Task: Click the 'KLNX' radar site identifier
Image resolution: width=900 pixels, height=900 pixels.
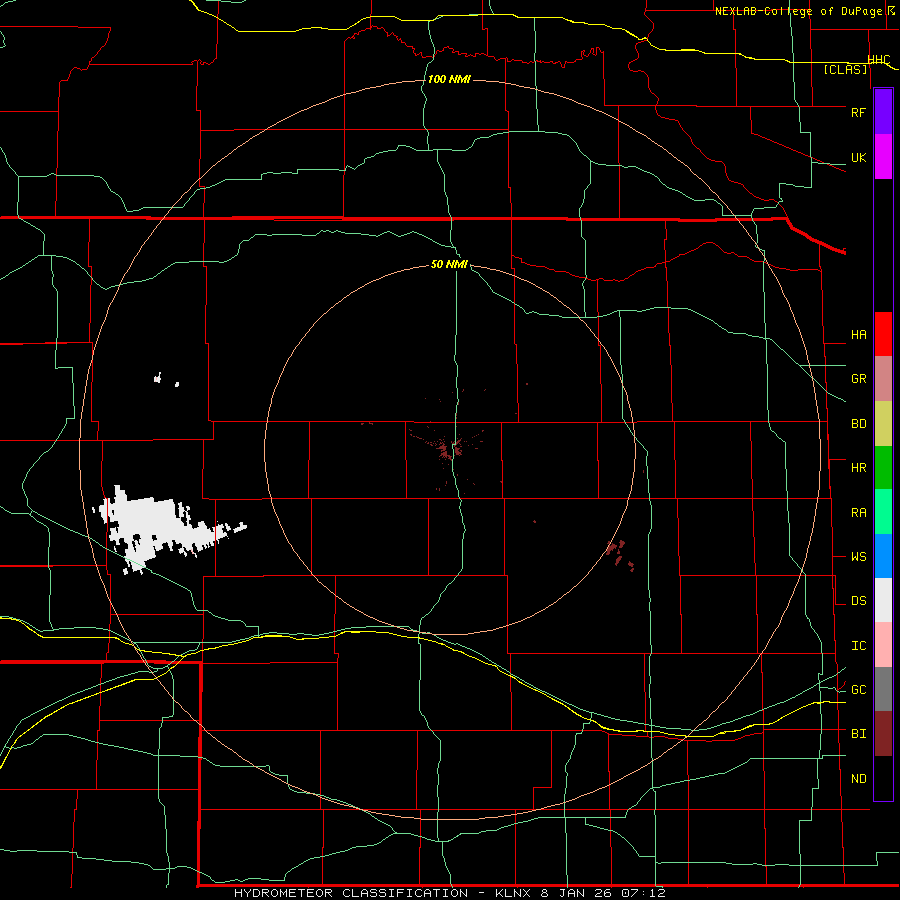Action: coord(514,893)
